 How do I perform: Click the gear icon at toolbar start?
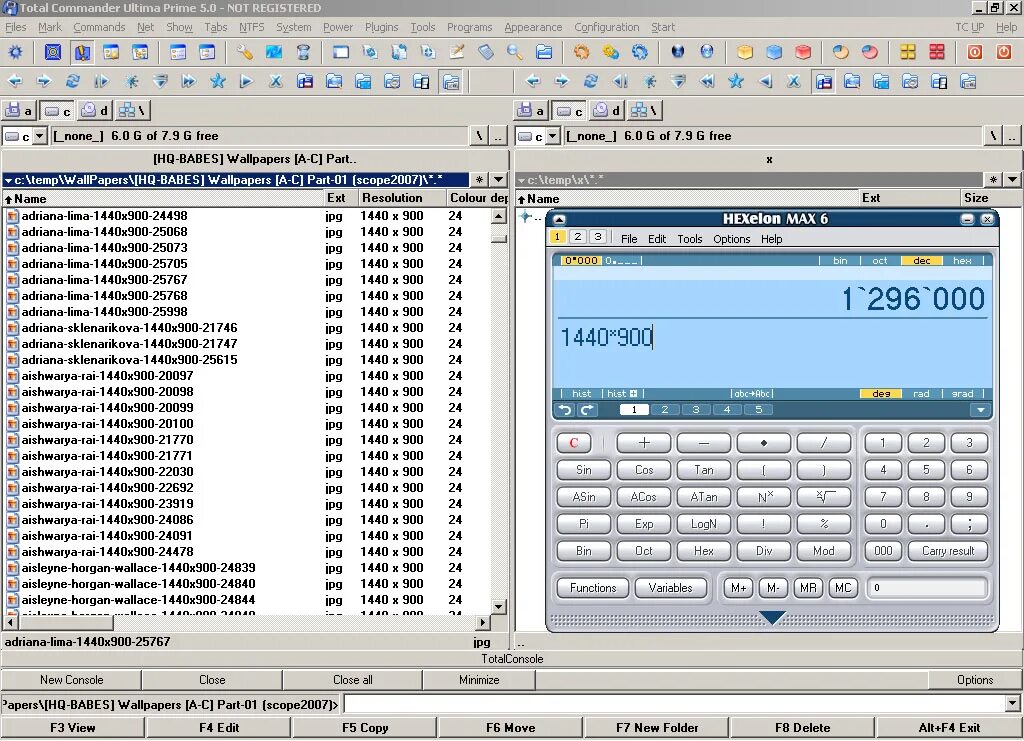click(x=16, y=52)
